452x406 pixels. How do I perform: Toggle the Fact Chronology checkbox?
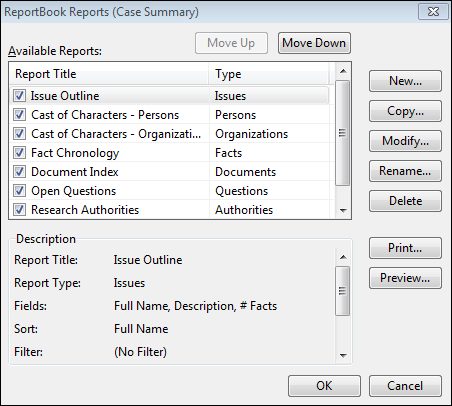19,153
